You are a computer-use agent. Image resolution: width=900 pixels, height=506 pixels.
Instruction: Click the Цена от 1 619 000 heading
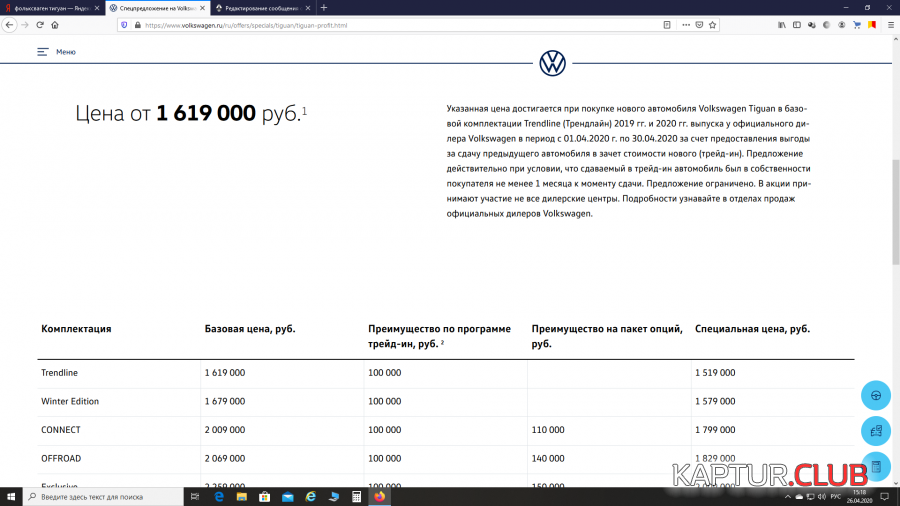pos(191,114)
